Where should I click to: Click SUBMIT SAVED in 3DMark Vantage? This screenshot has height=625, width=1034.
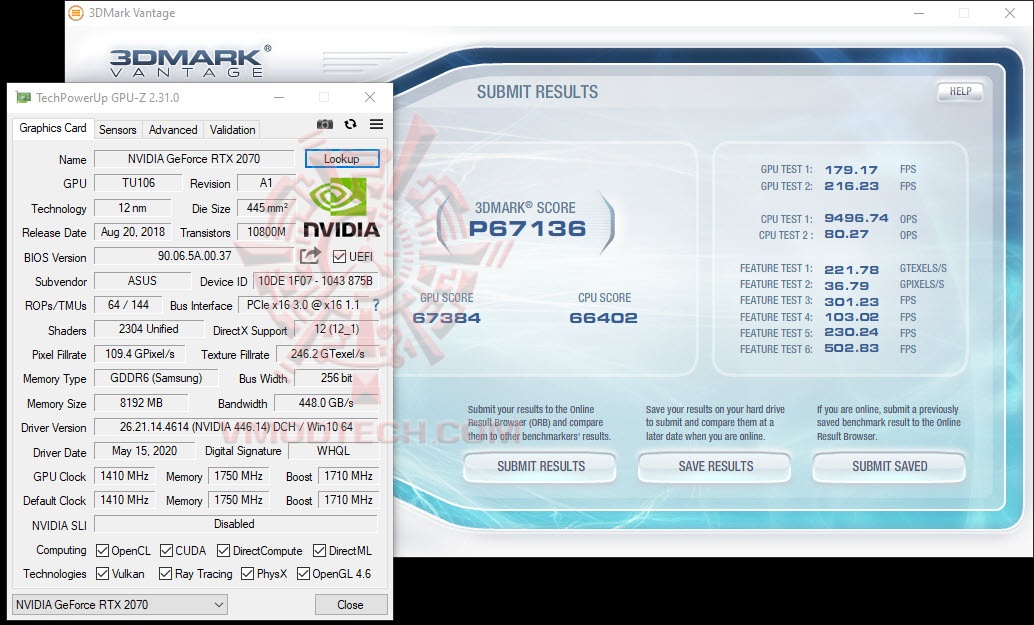click(890, 467)
